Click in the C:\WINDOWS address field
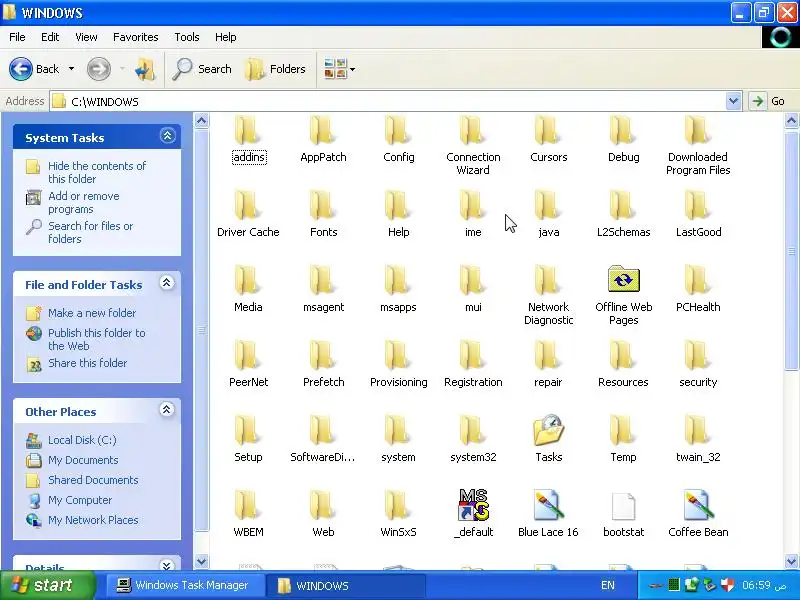The image size is (800, 600). tap(388, 101)
